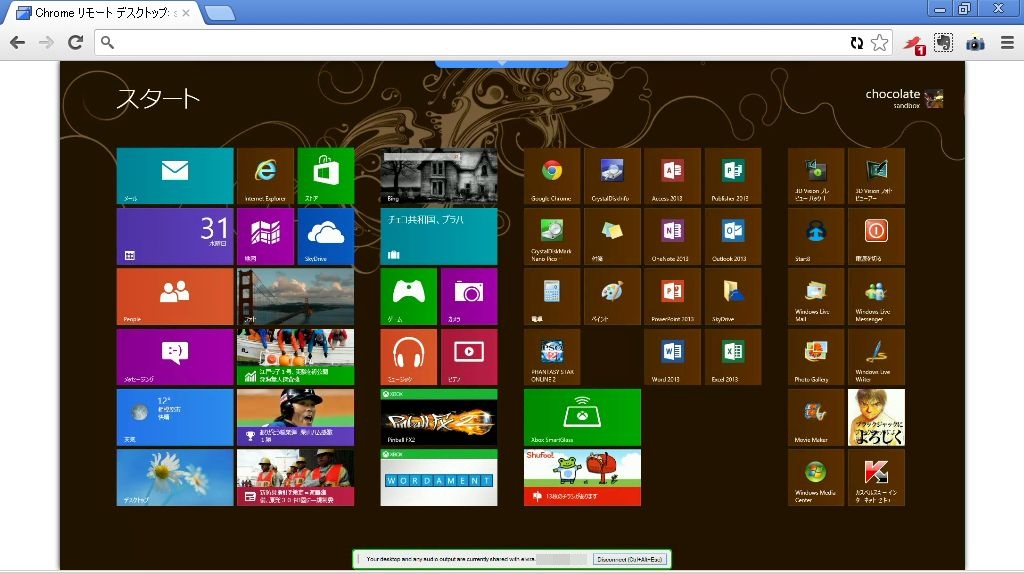This screenshot has height=574, width=1024.
Task: Open the Xbox SmartGlass tile
Action: [582, 417]
